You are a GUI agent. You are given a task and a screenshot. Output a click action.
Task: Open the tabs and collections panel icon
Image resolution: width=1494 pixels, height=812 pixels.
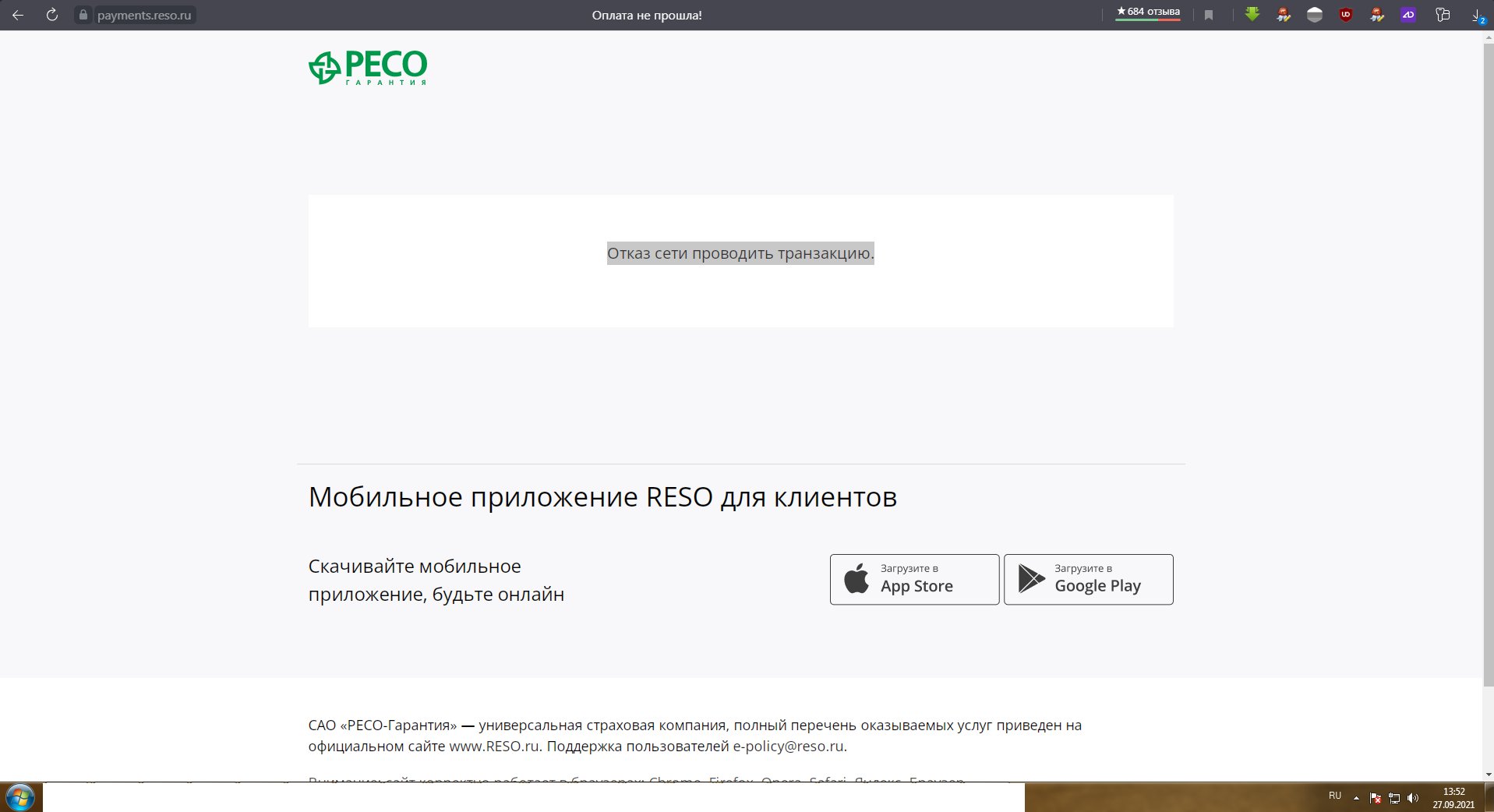[x=1443, y=14]
